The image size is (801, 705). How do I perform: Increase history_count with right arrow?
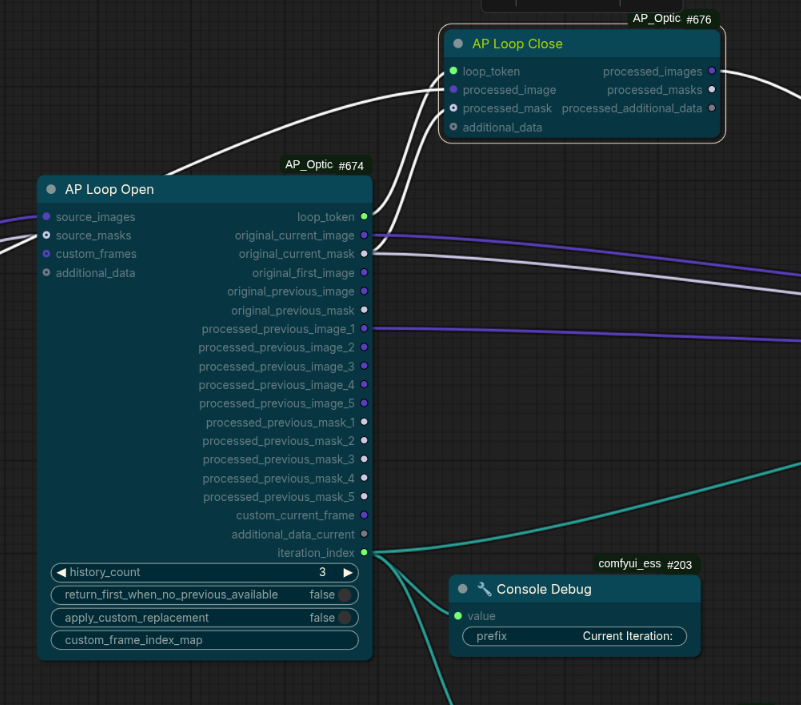tap(348, 572)
